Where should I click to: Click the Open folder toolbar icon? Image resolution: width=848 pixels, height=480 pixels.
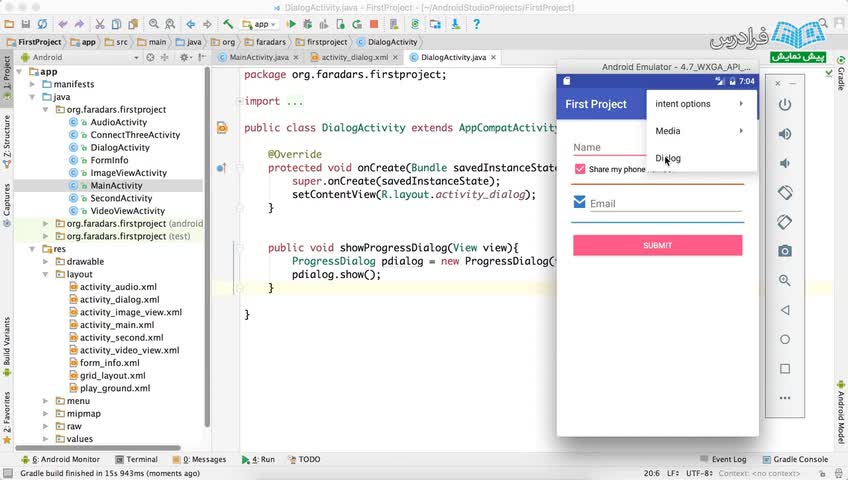pos(9,24)
